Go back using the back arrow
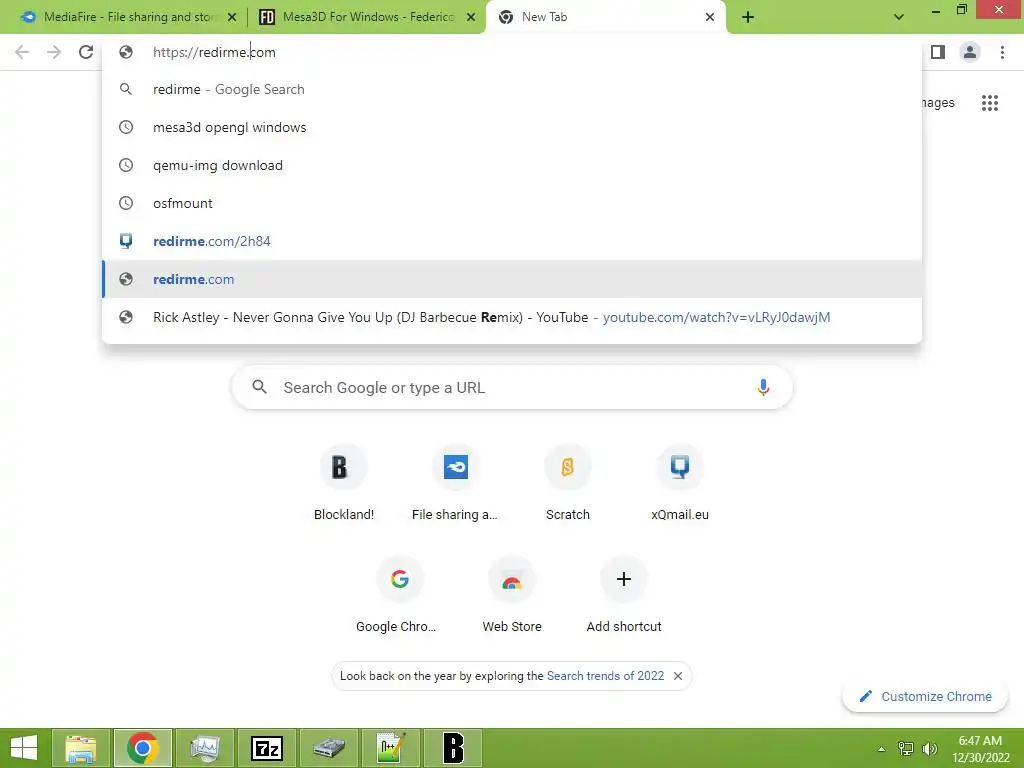This screenshot has width=1024, height=768. pyautogui.click(x=22, y=52)
